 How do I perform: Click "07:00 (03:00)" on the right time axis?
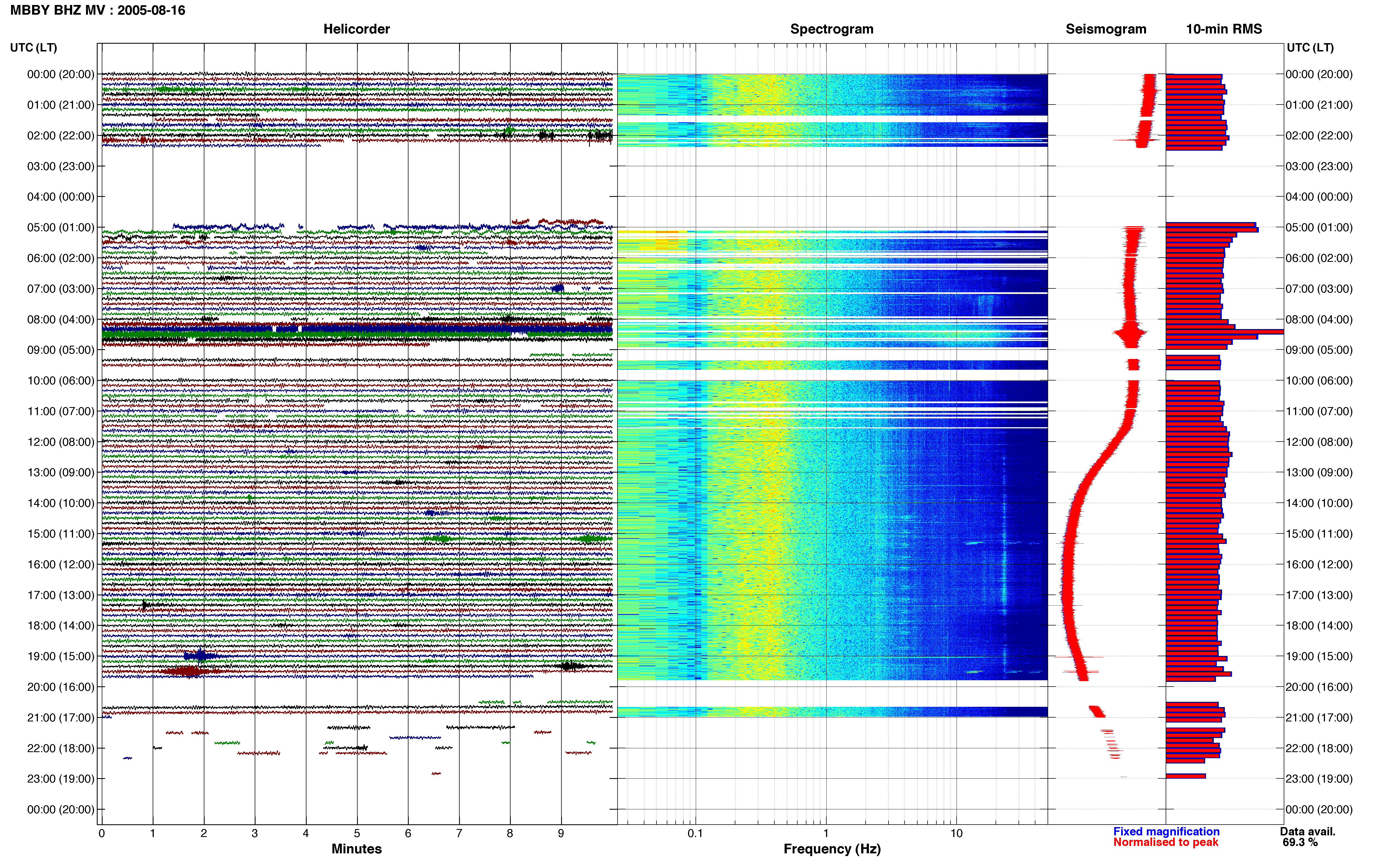[1319, 289]
